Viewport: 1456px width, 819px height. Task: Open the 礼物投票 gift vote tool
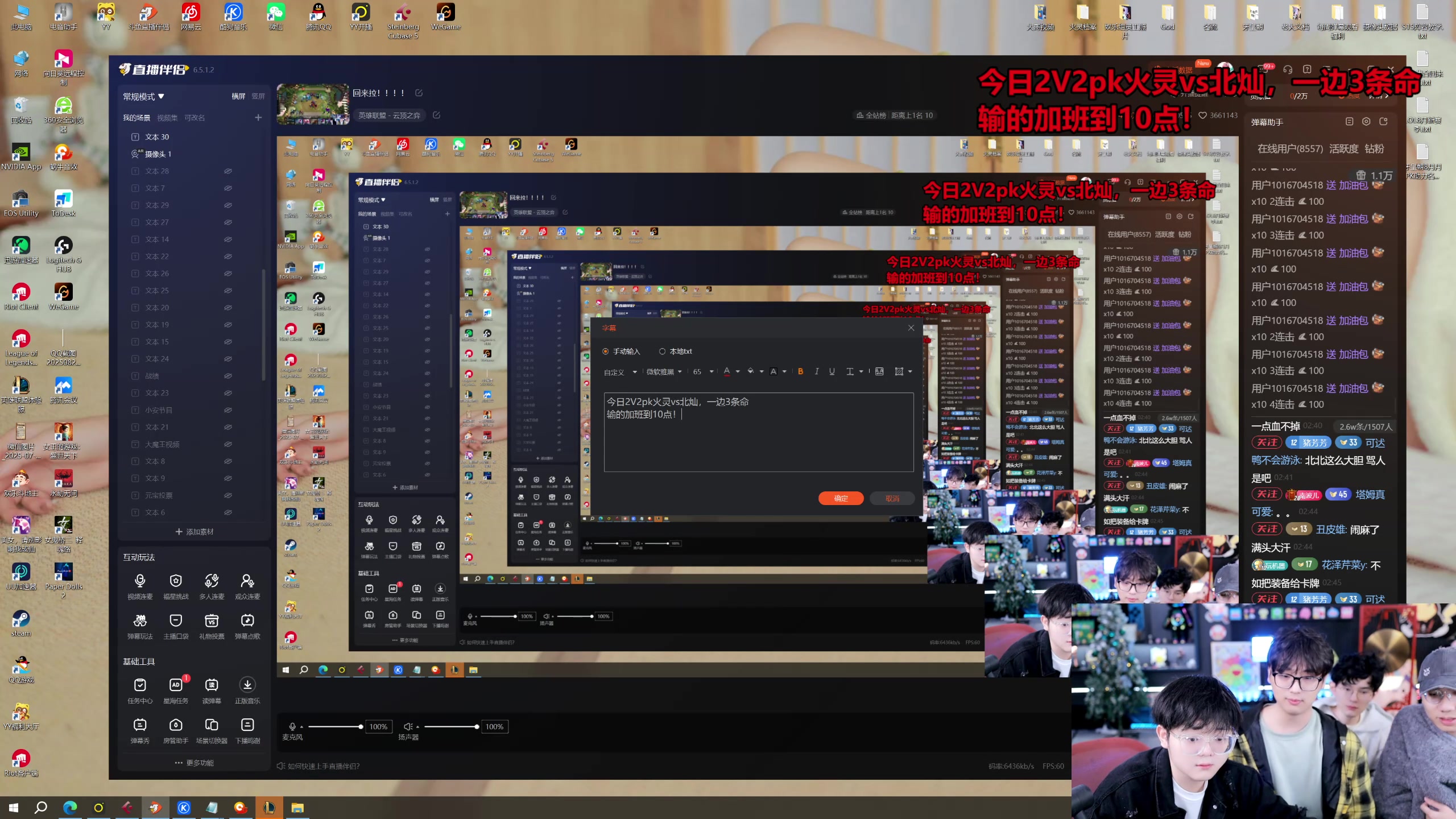tap(212, 621)
